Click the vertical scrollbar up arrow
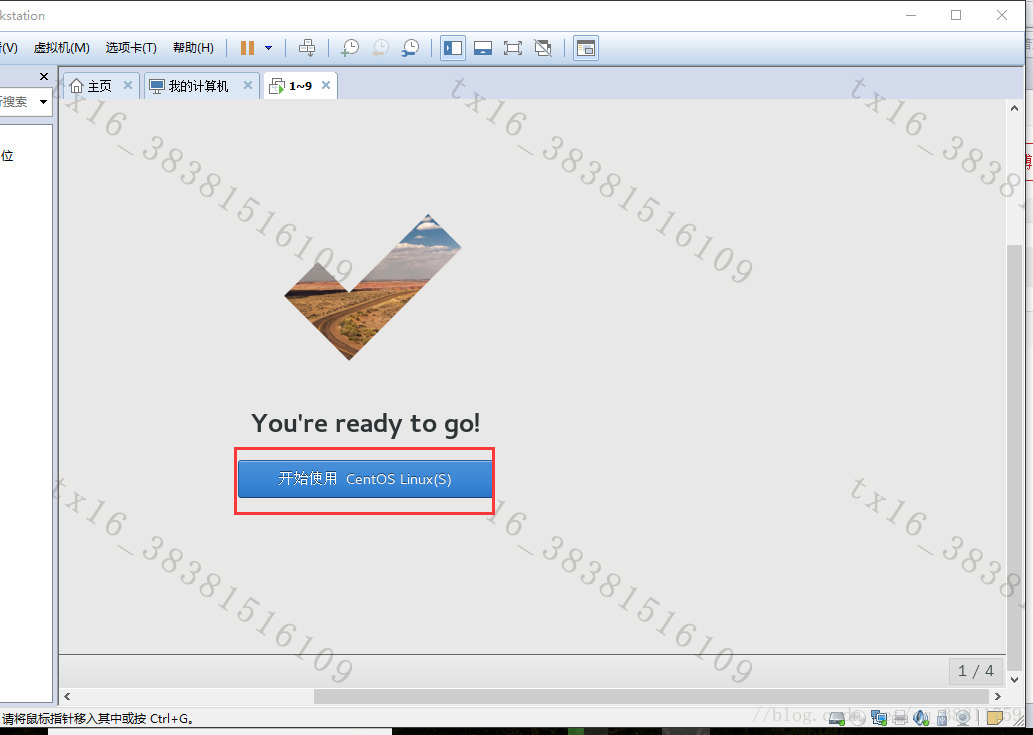The width and height of the screenshot is (1033, 735). click(1015, 108)
